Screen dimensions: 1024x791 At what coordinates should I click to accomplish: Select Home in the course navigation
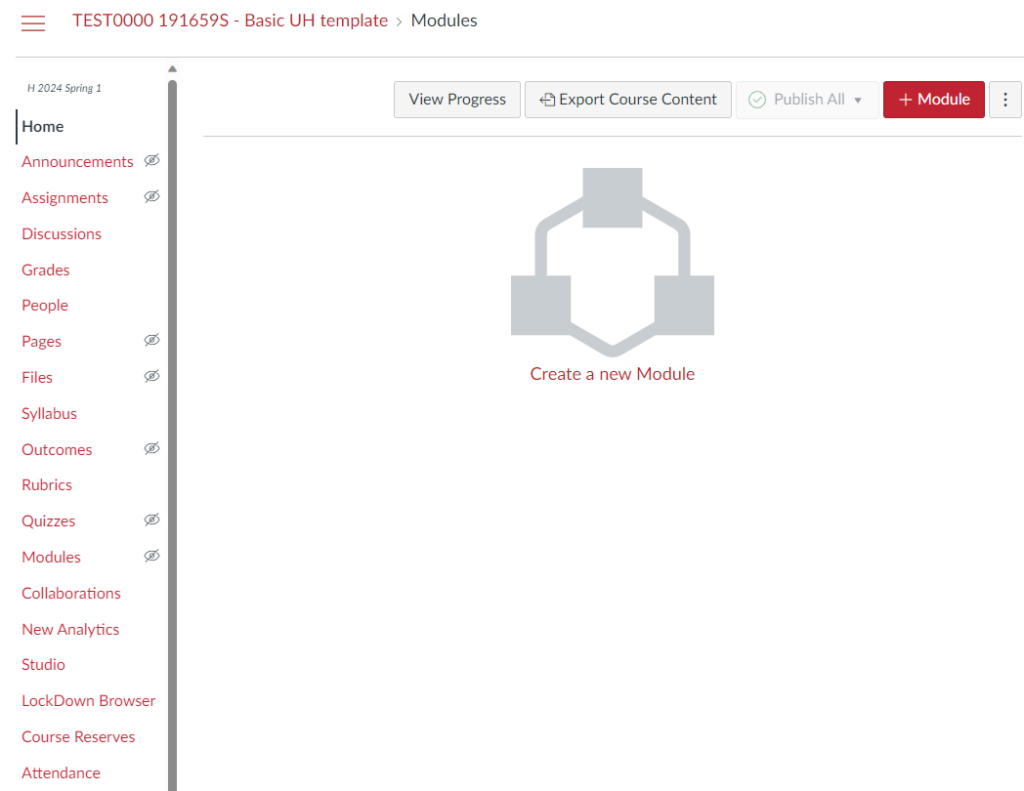click(42, 126)
